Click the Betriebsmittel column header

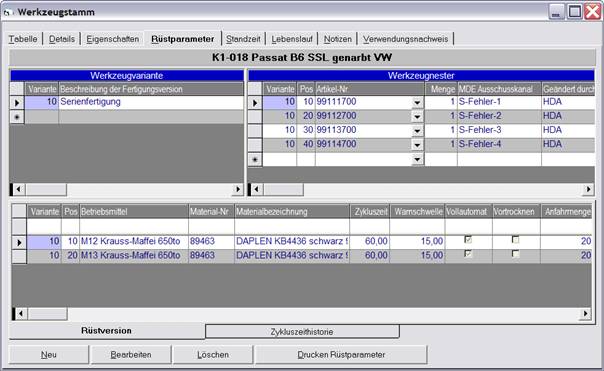[x=134, y=212]
